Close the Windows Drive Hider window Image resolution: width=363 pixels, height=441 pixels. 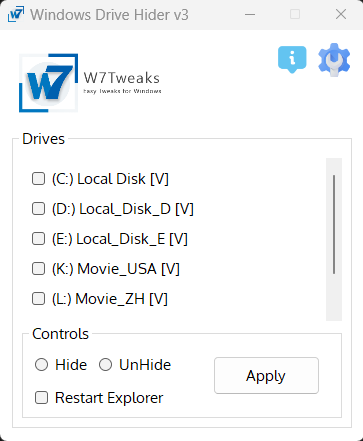click(x=341, y=14)
